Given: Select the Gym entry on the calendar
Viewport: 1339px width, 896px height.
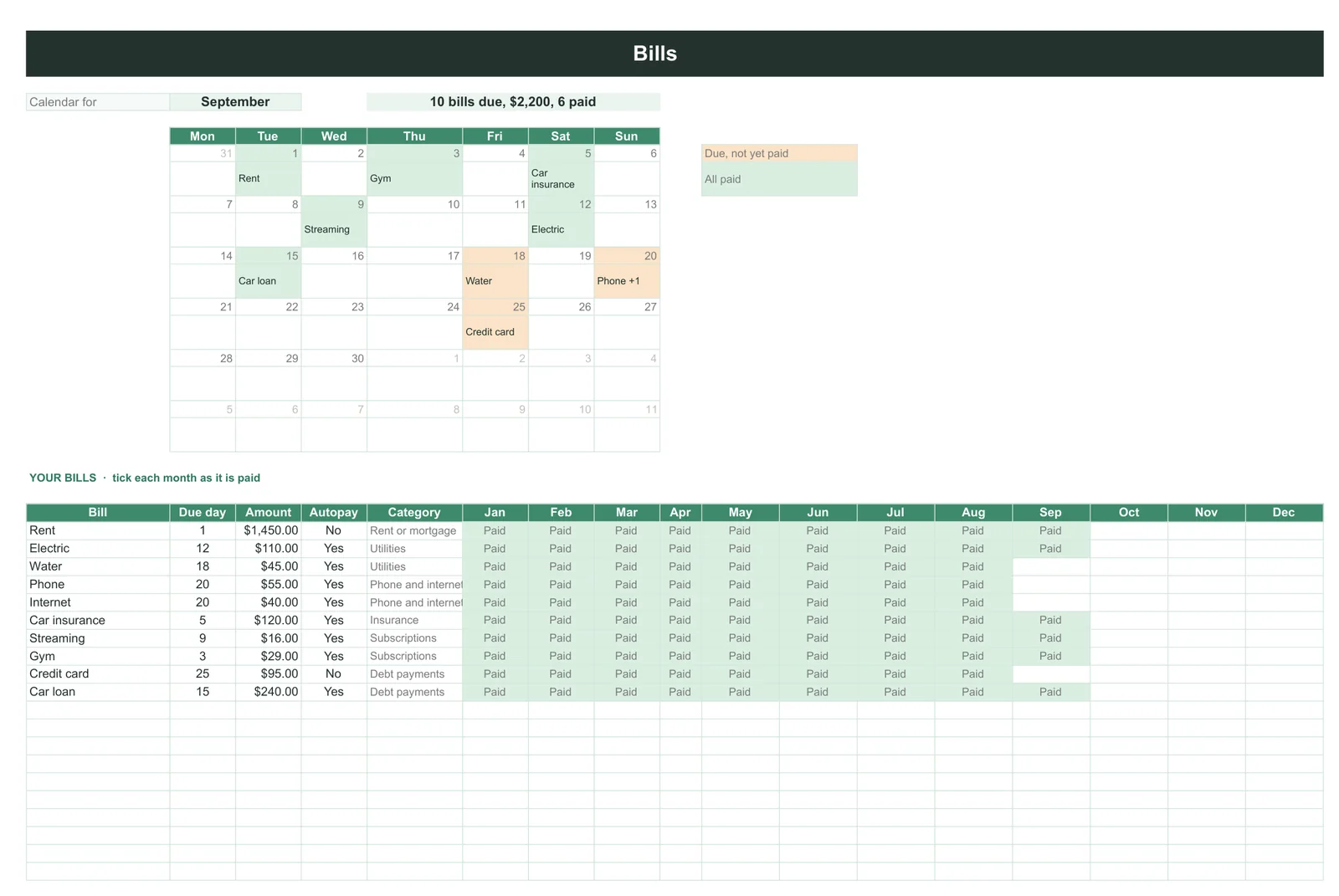Looking at the screenshot, I should (x=414, y=178).
